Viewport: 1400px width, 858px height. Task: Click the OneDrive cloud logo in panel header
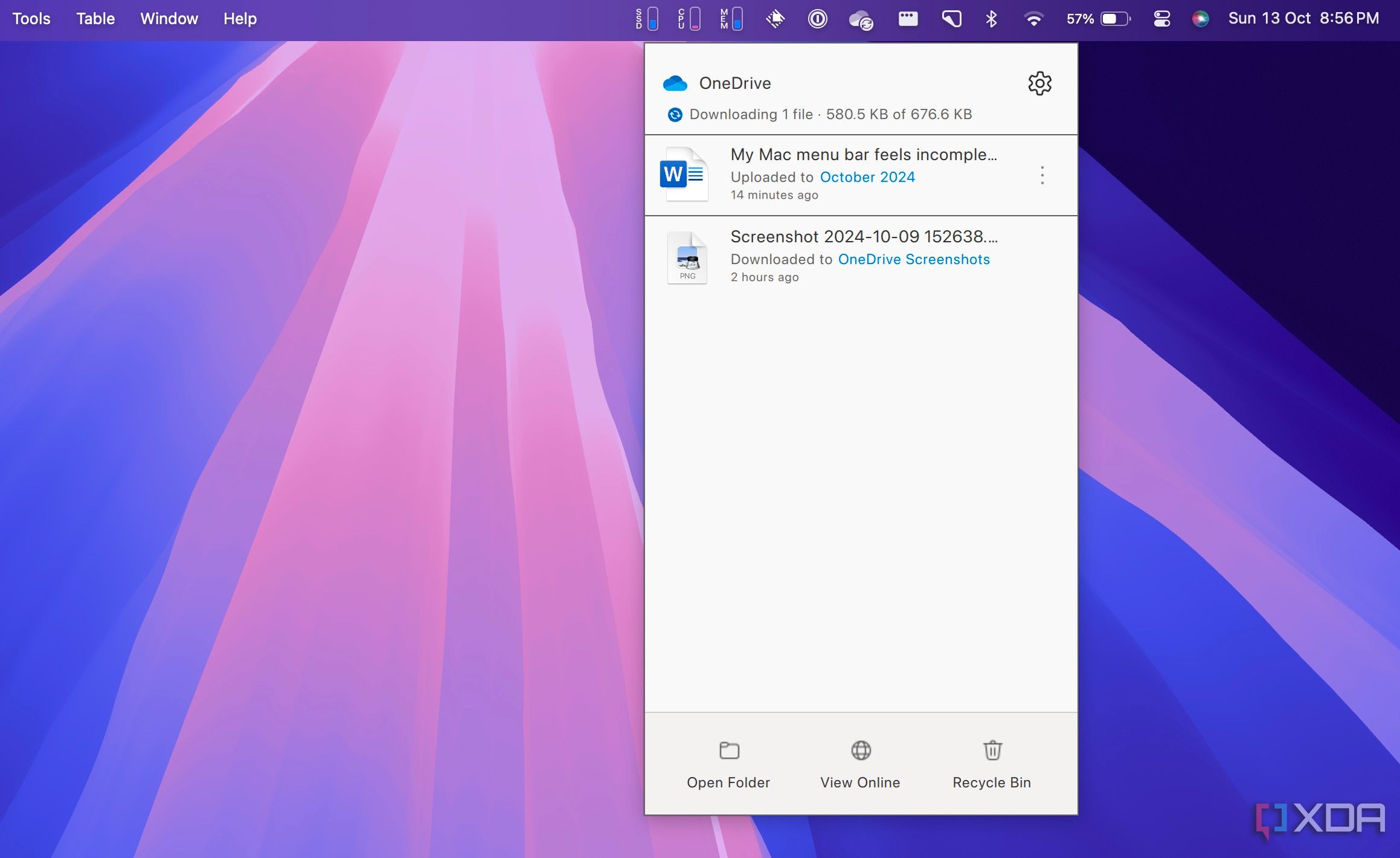675,83
